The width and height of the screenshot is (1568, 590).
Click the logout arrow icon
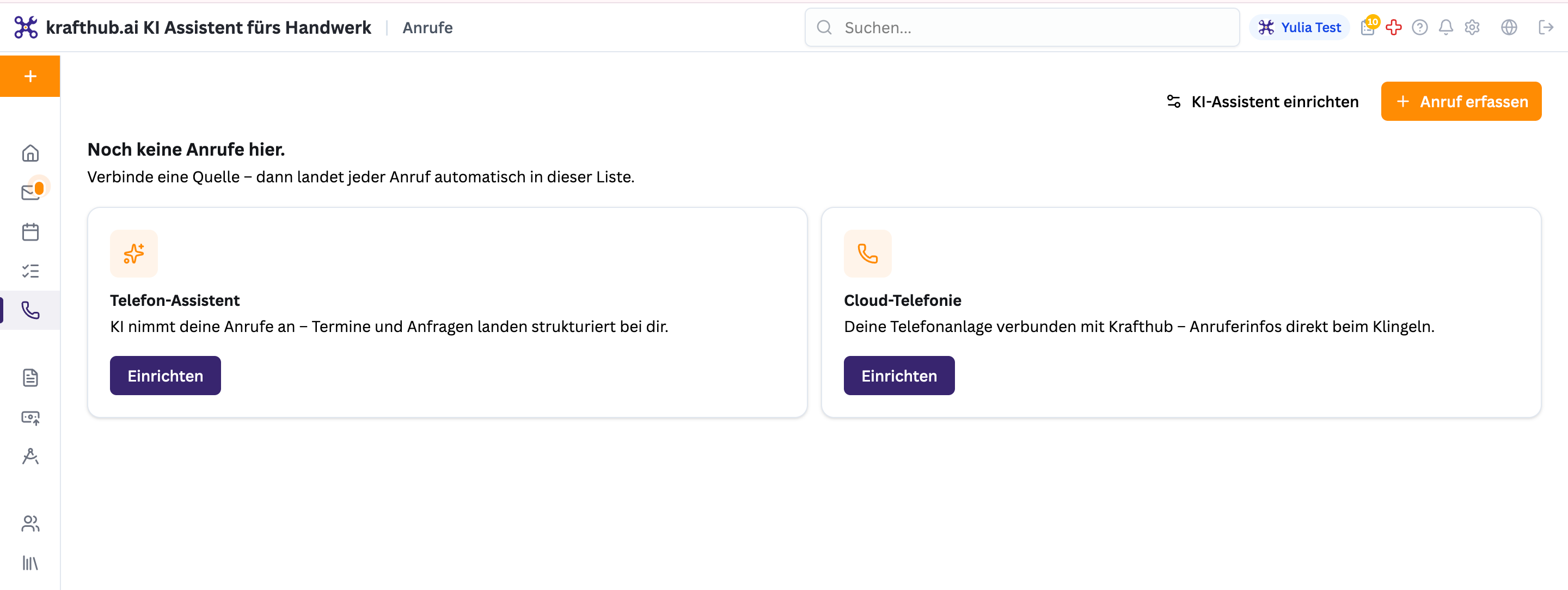tap(1546, 27)
